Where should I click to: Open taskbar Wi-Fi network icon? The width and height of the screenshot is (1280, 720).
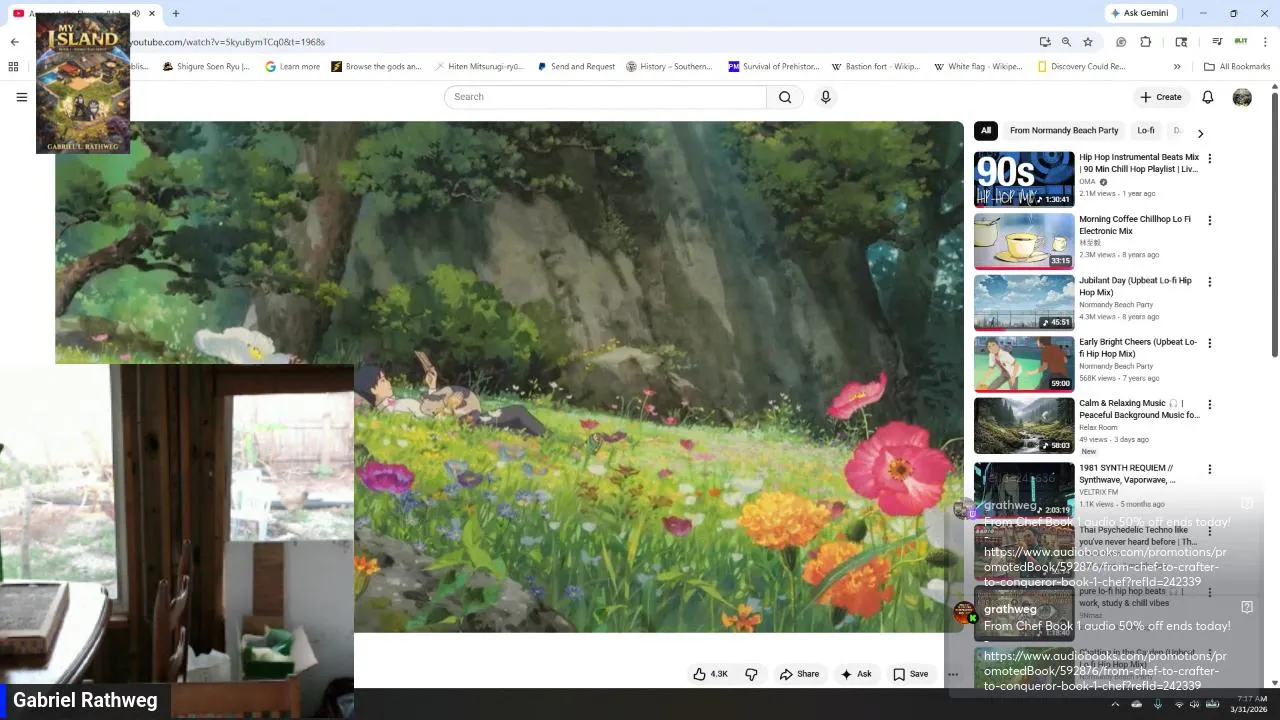point(1180,704)
